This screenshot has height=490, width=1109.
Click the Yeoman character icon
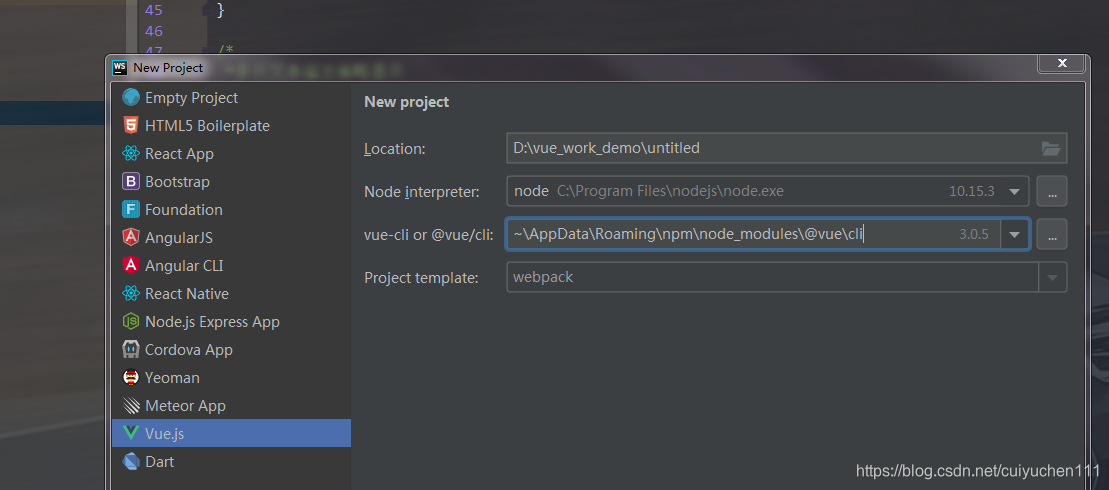[x=131, y=378]
